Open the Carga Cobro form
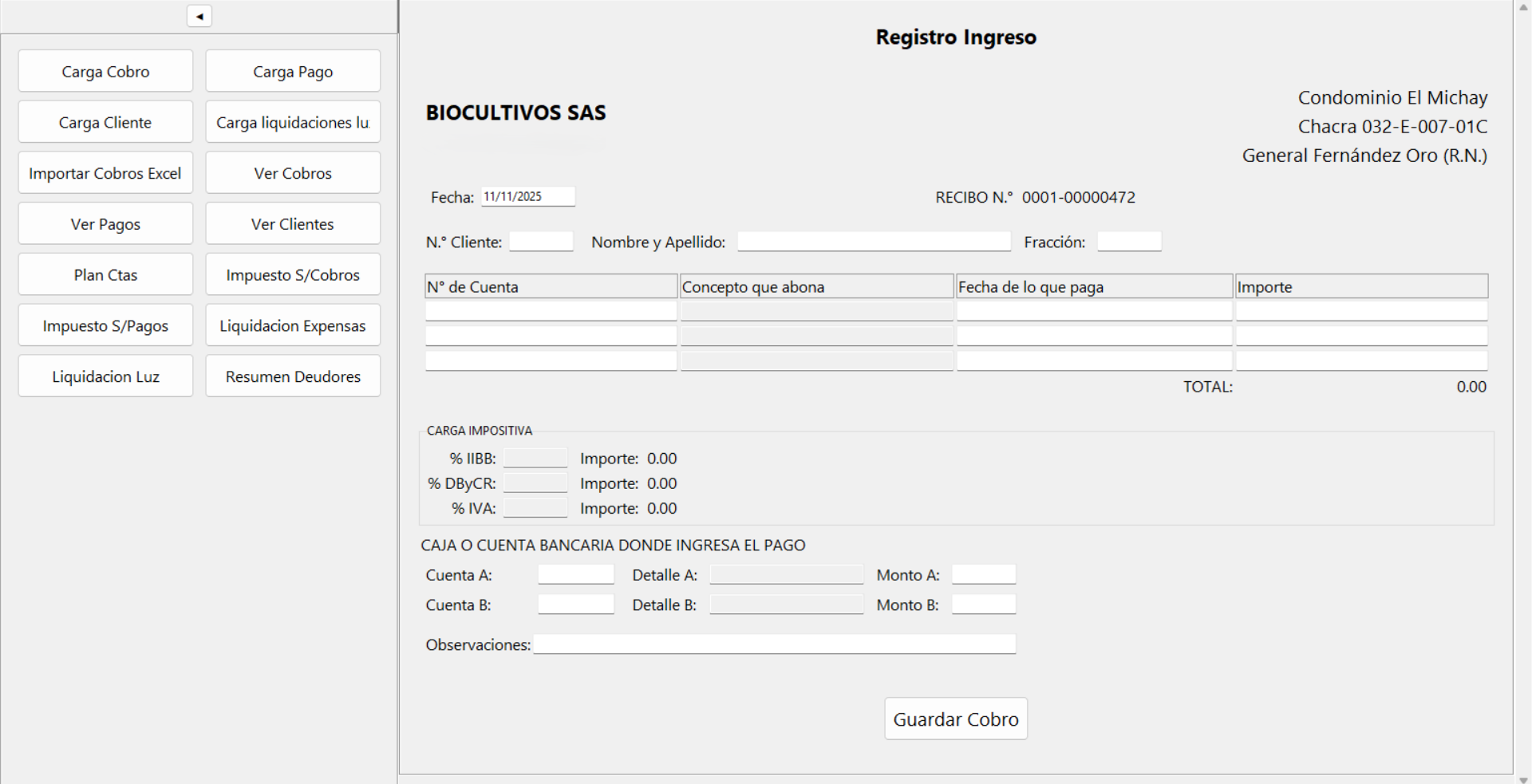1532x784 pixels. [x=105, y=72]
